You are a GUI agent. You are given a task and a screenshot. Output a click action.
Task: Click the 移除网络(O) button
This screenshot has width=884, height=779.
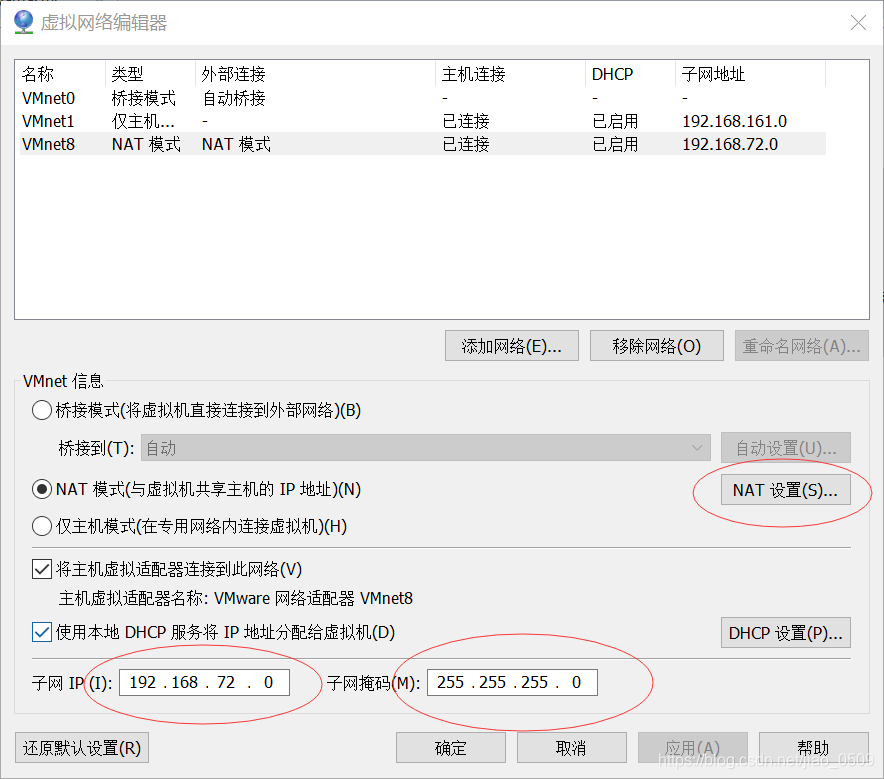657,346
